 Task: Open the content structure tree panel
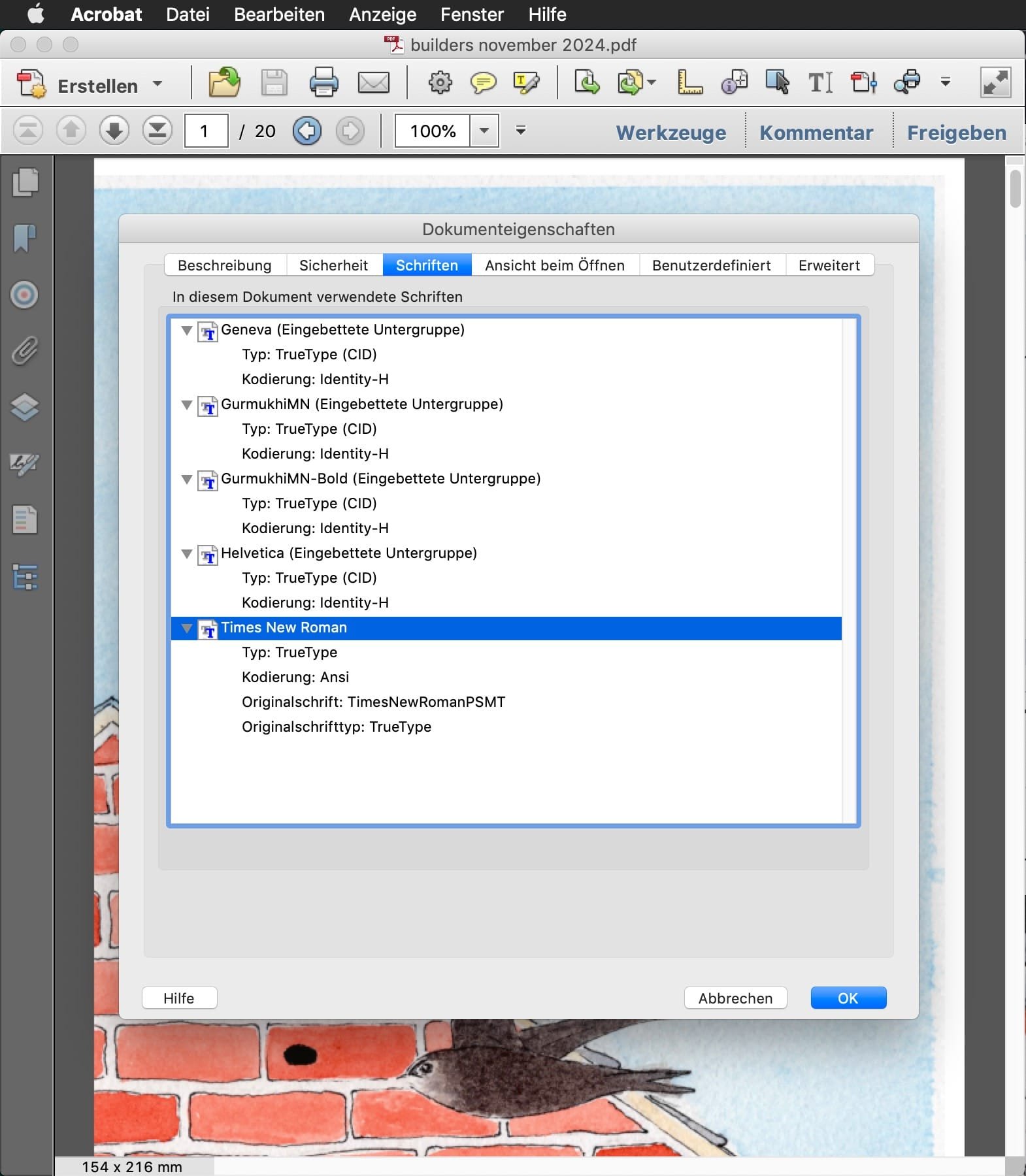25,577
